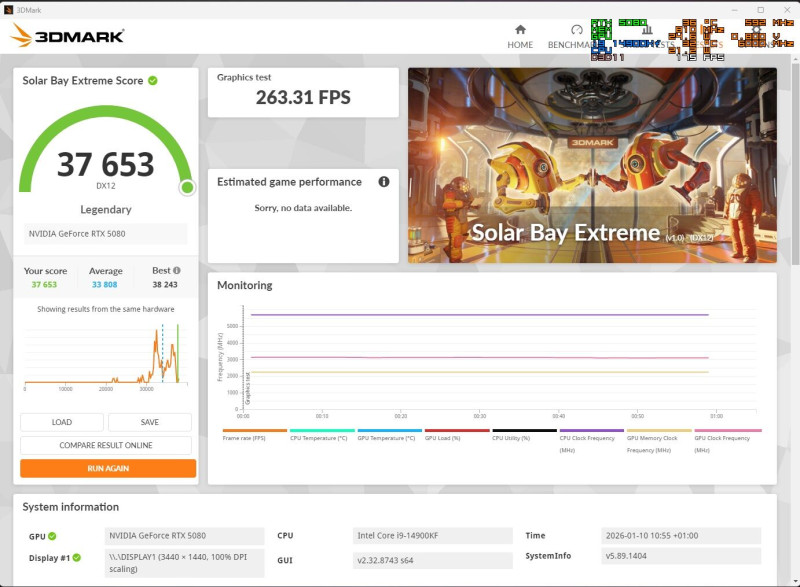800x587 pixels.
Task: Click 'Sorry, no data available.' message
Action: 303,208
